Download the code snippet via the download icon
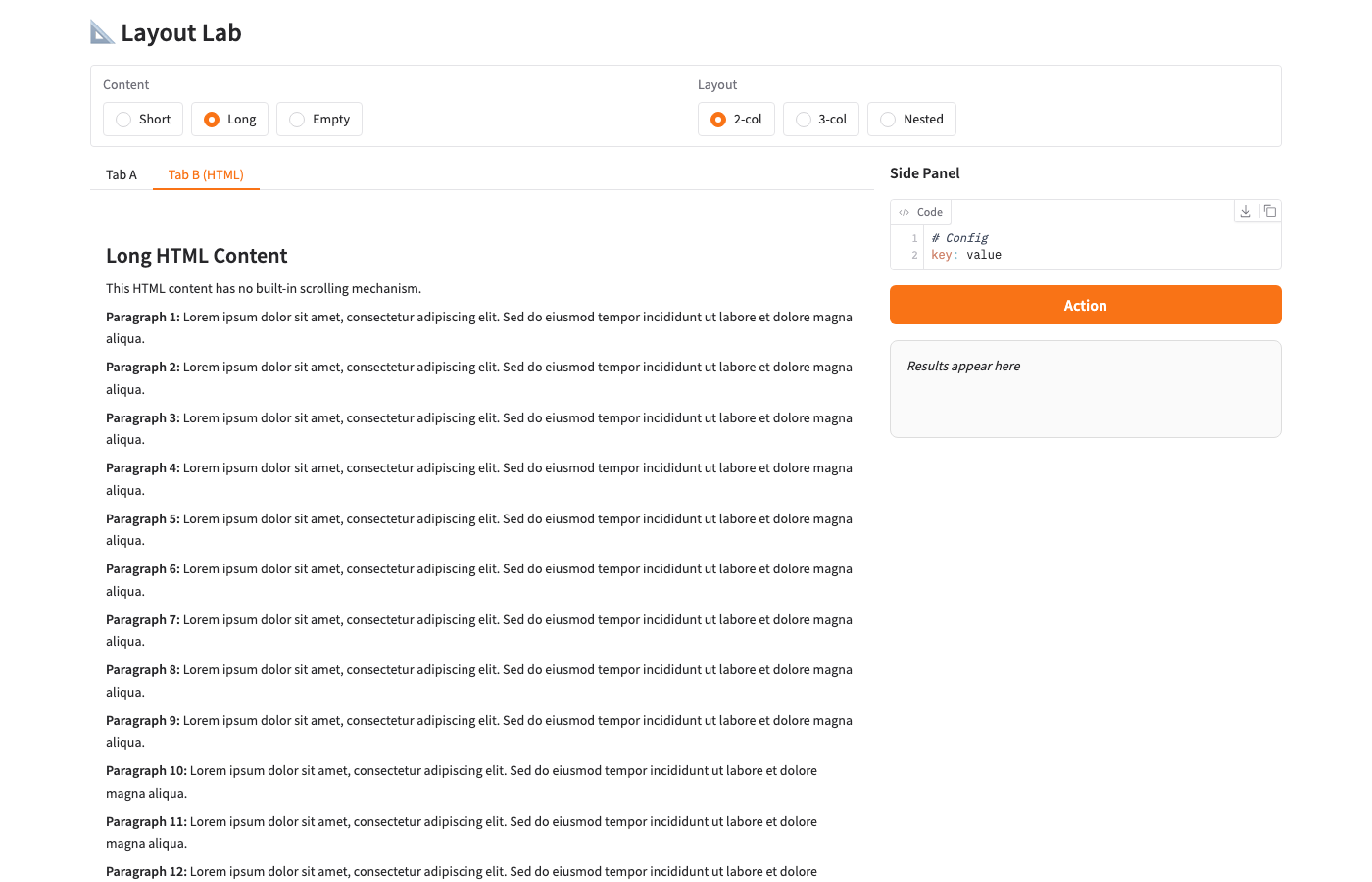Screen dimensions: 1372x882 click(1246, 211)
